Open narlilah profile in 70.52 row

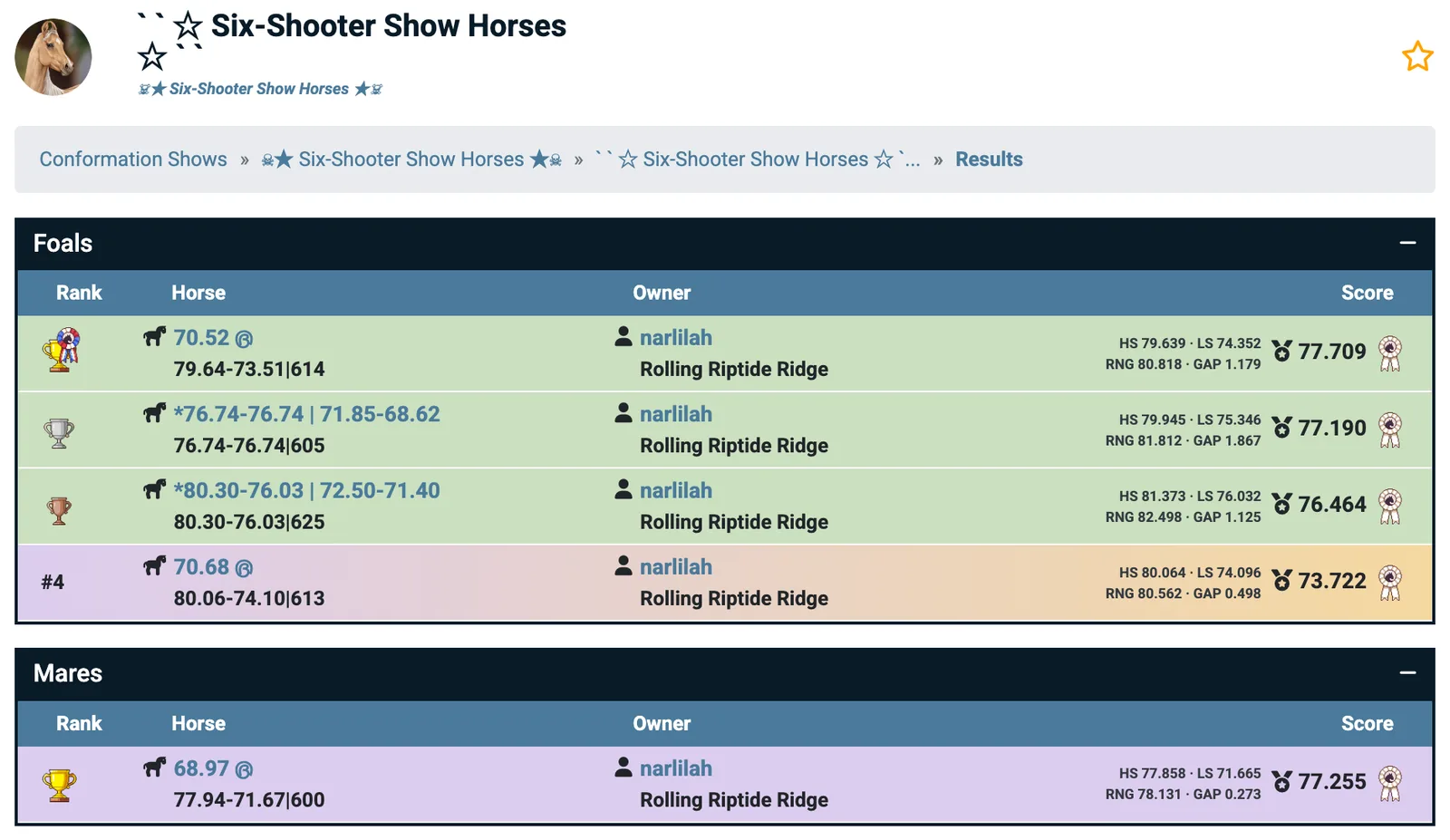676,338
